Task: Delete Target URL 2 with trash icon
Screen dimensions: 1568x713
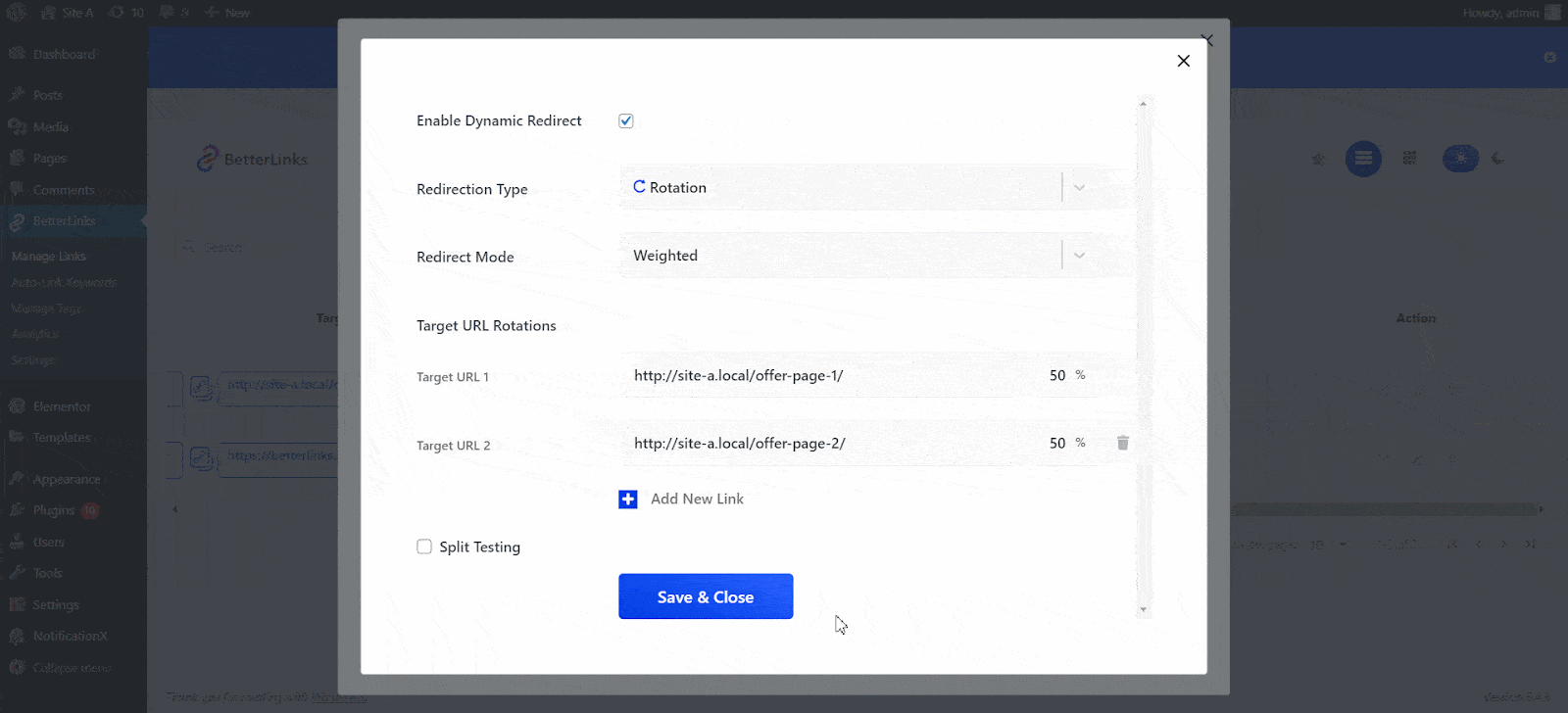Action: click(x=1123, y=444)
